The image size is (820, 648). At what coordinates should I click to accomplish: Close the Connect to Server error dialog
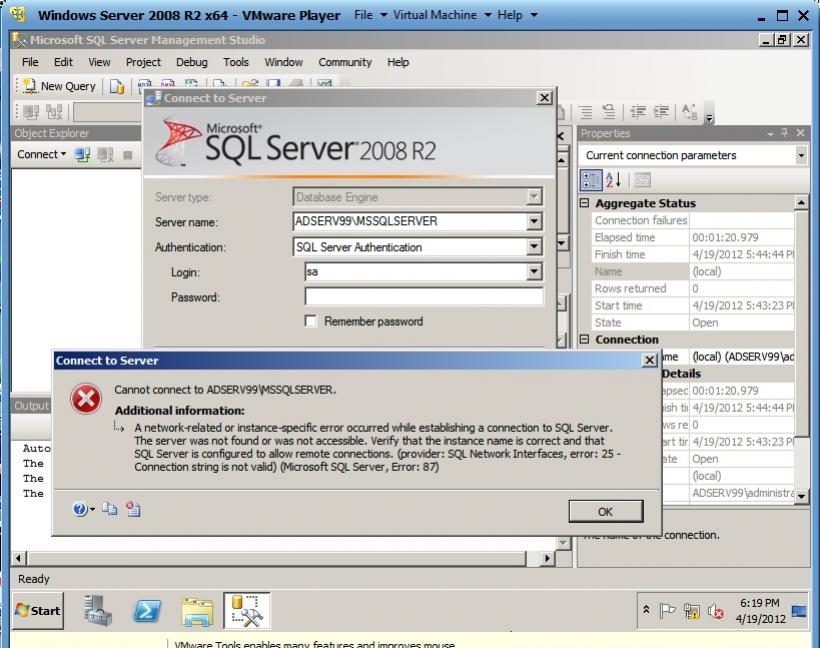click(649, 360)
